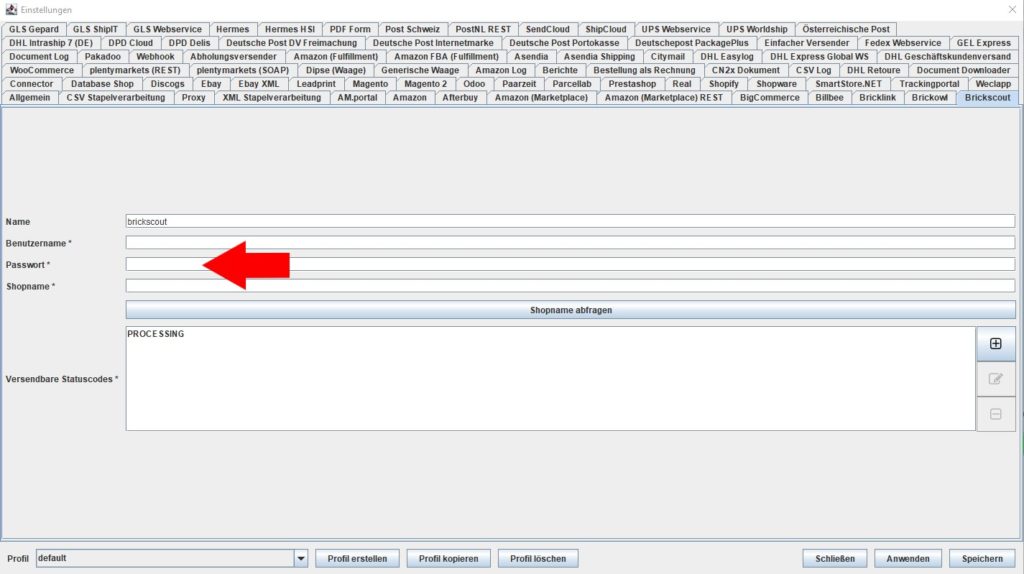Open the Prestashop tab
The height and width of the screenshot is (574, 1024).
coord(632,84)
